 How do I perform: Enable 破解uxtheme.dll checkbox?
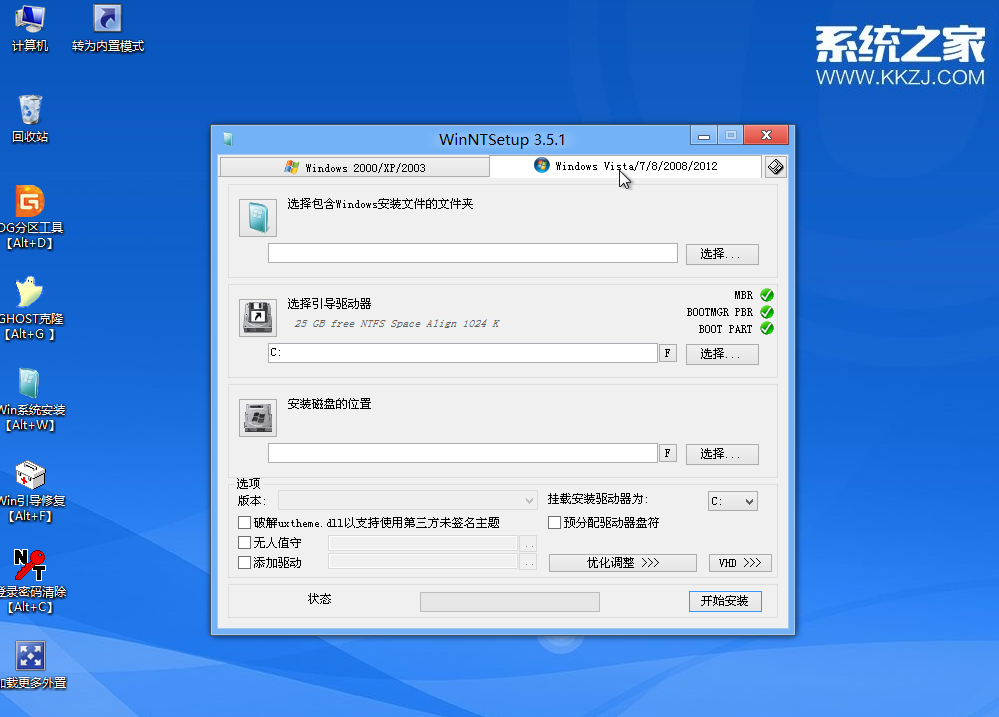[245, 523]
